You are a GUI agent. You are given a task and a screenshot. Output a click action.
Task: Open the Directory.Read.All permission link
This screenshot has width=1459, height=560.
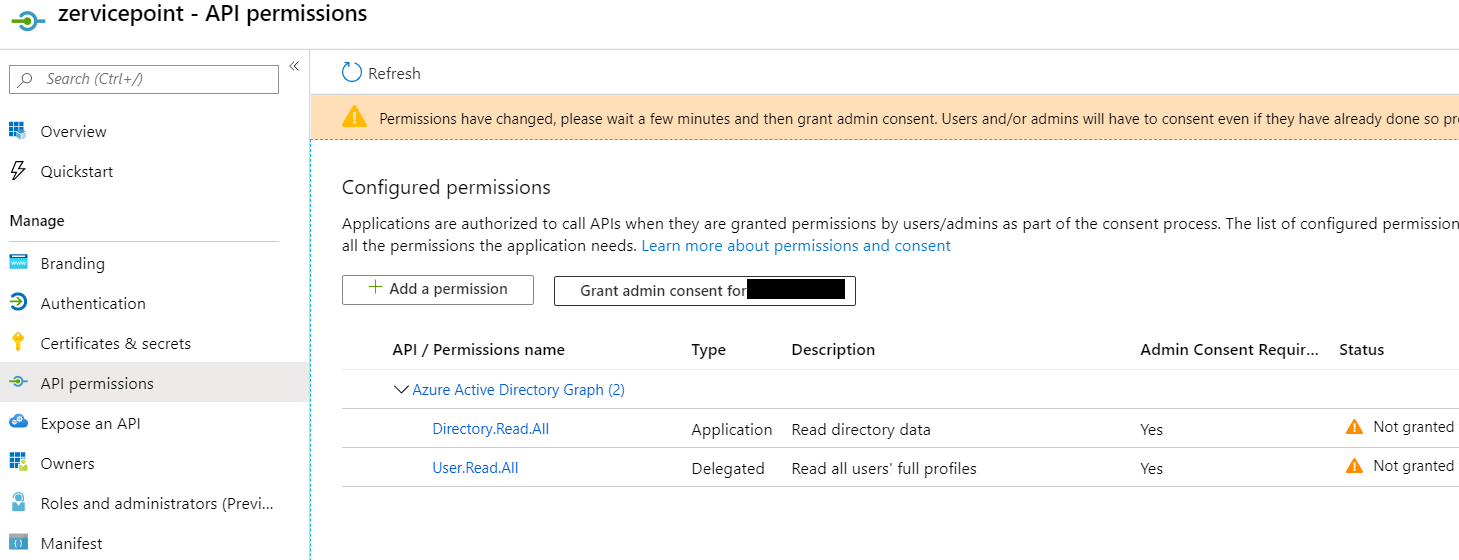click(x=490, y=429)
